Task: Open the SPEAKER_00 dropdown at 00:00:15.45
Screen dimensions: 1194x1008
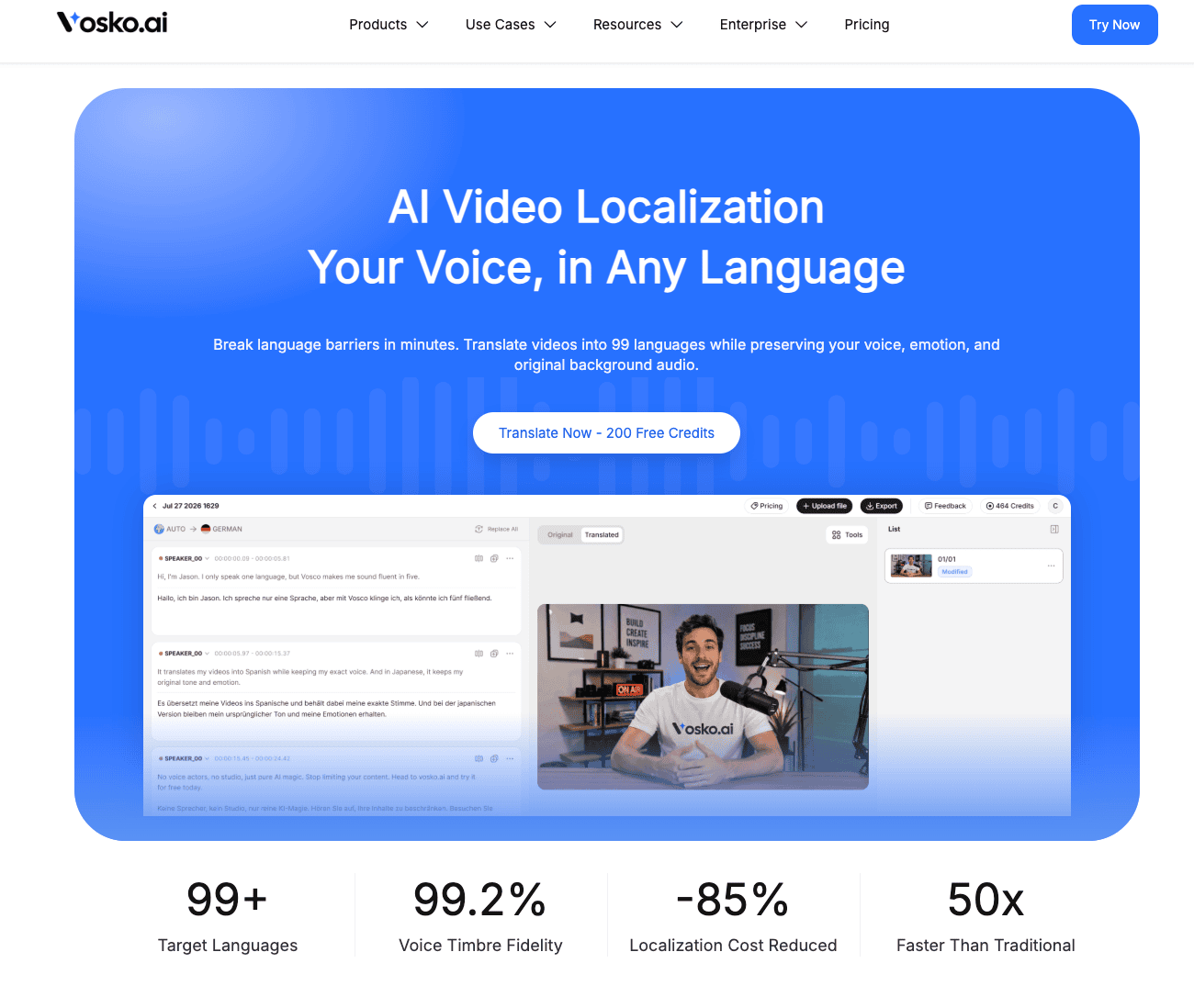Action: pos(184,758)
